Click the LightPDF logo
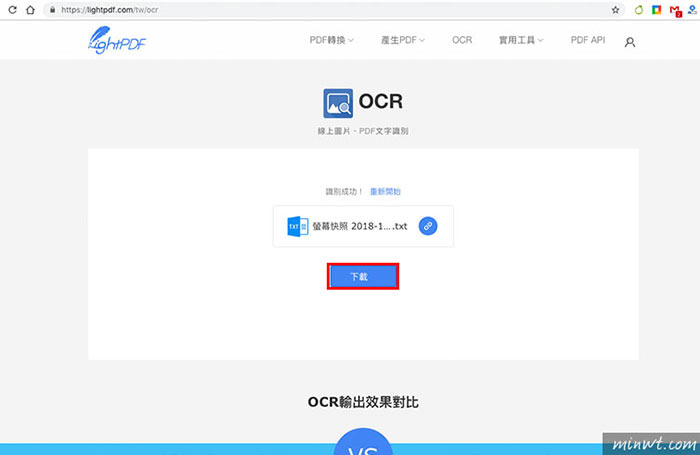Screen dimensions: 700x455 [x=117, y=40]
